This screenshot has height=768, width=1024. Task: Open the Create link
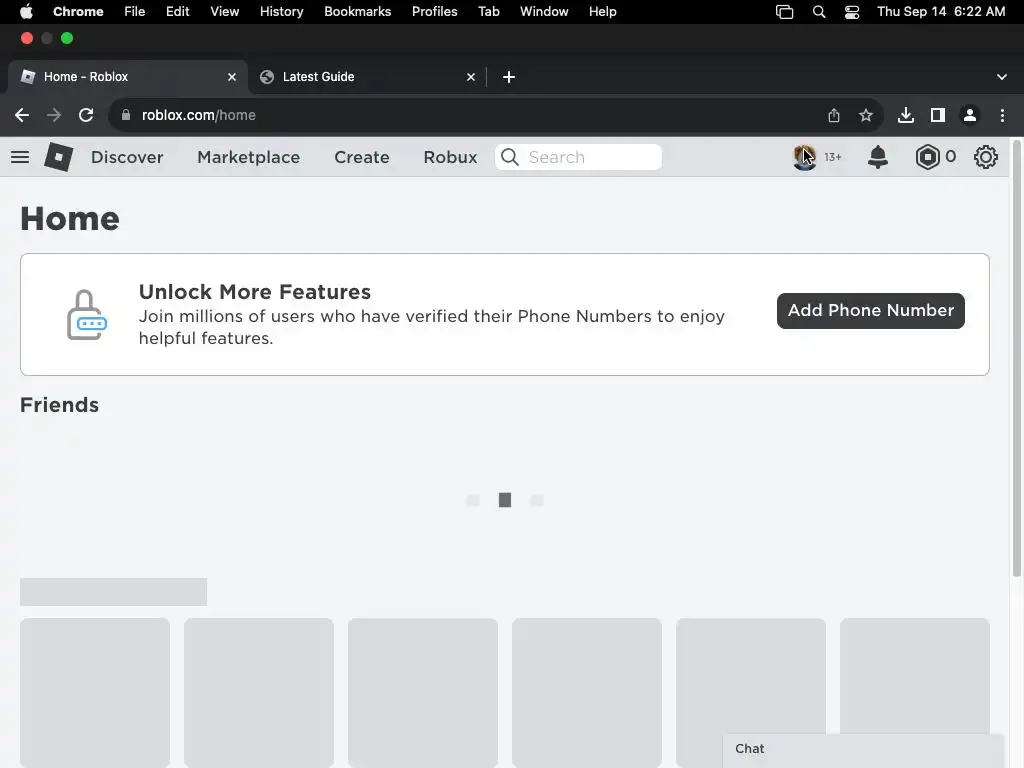[362, 157]
